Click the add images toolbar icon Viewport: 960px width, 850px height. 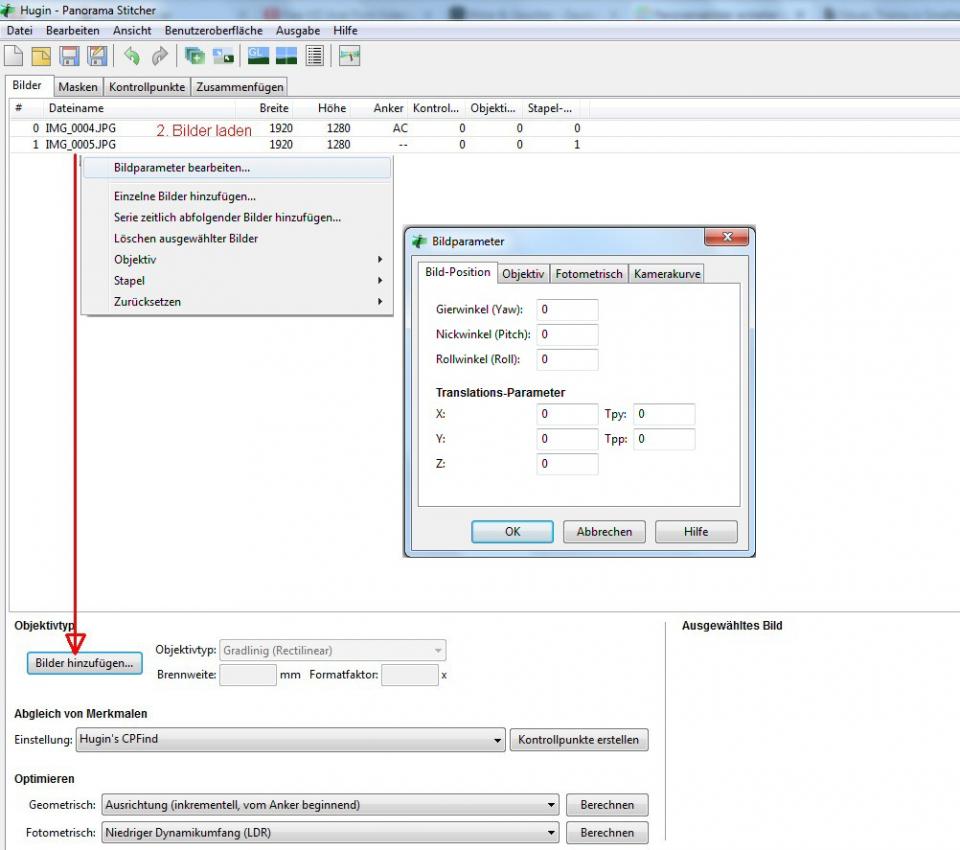pyautogui.click(x=194, y=56)
